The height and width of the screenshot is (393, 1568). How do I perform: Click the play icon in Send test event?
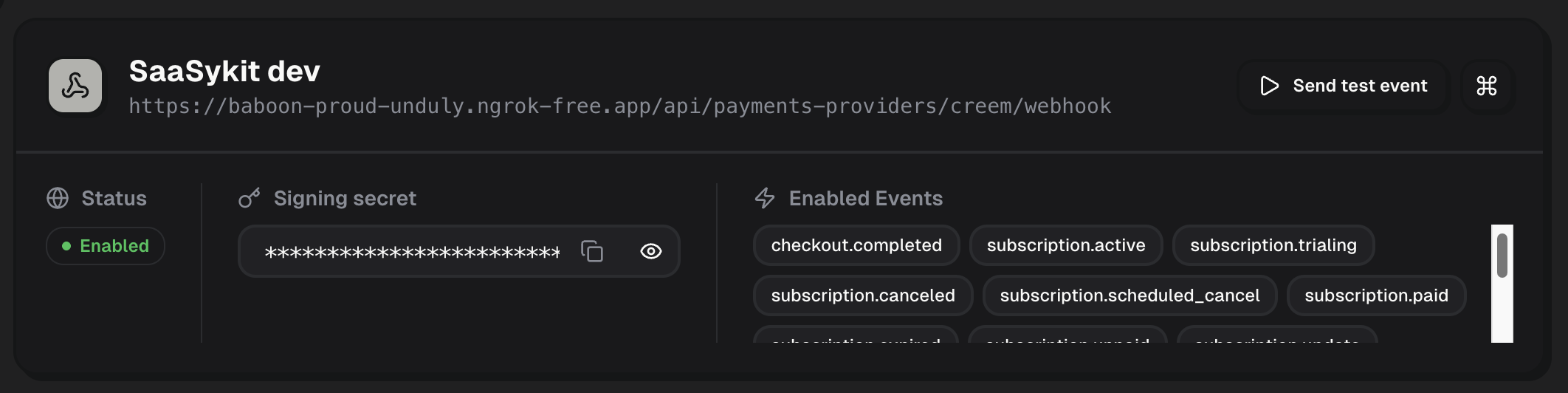1269,86
